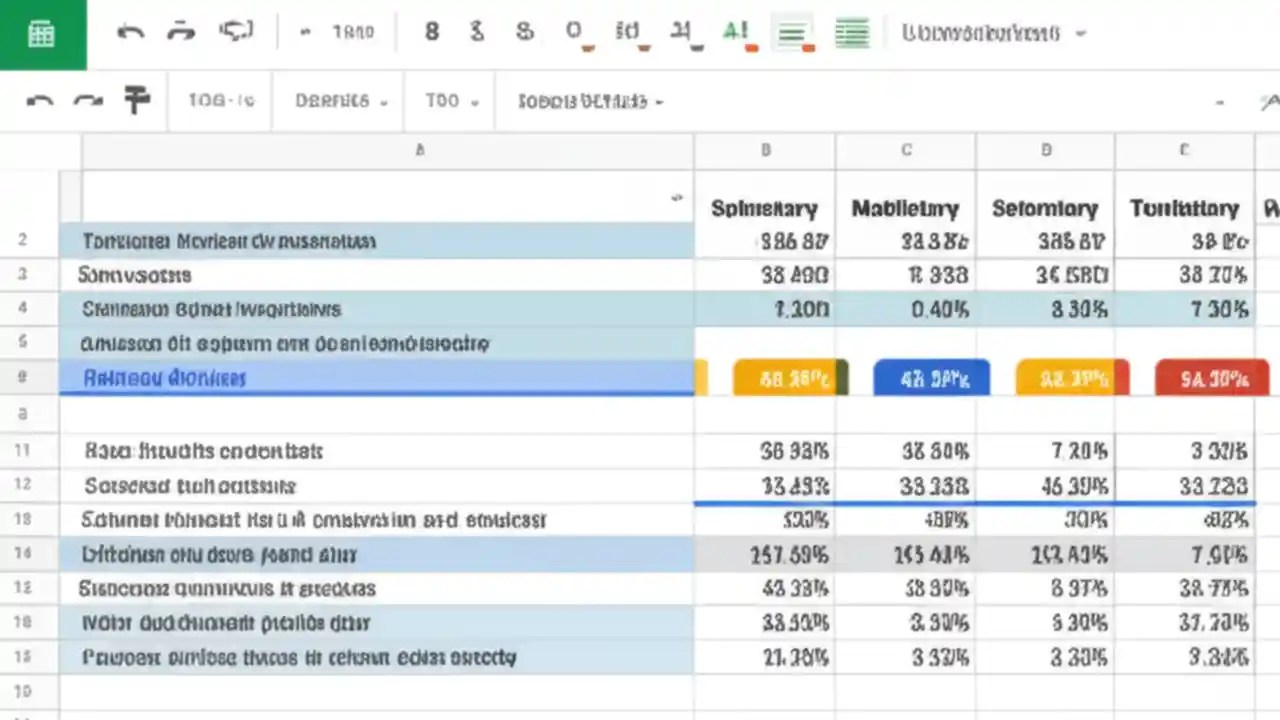1280x720 pixels.
Task: Set left alignment using the align icon
Action: click(792, 31)
